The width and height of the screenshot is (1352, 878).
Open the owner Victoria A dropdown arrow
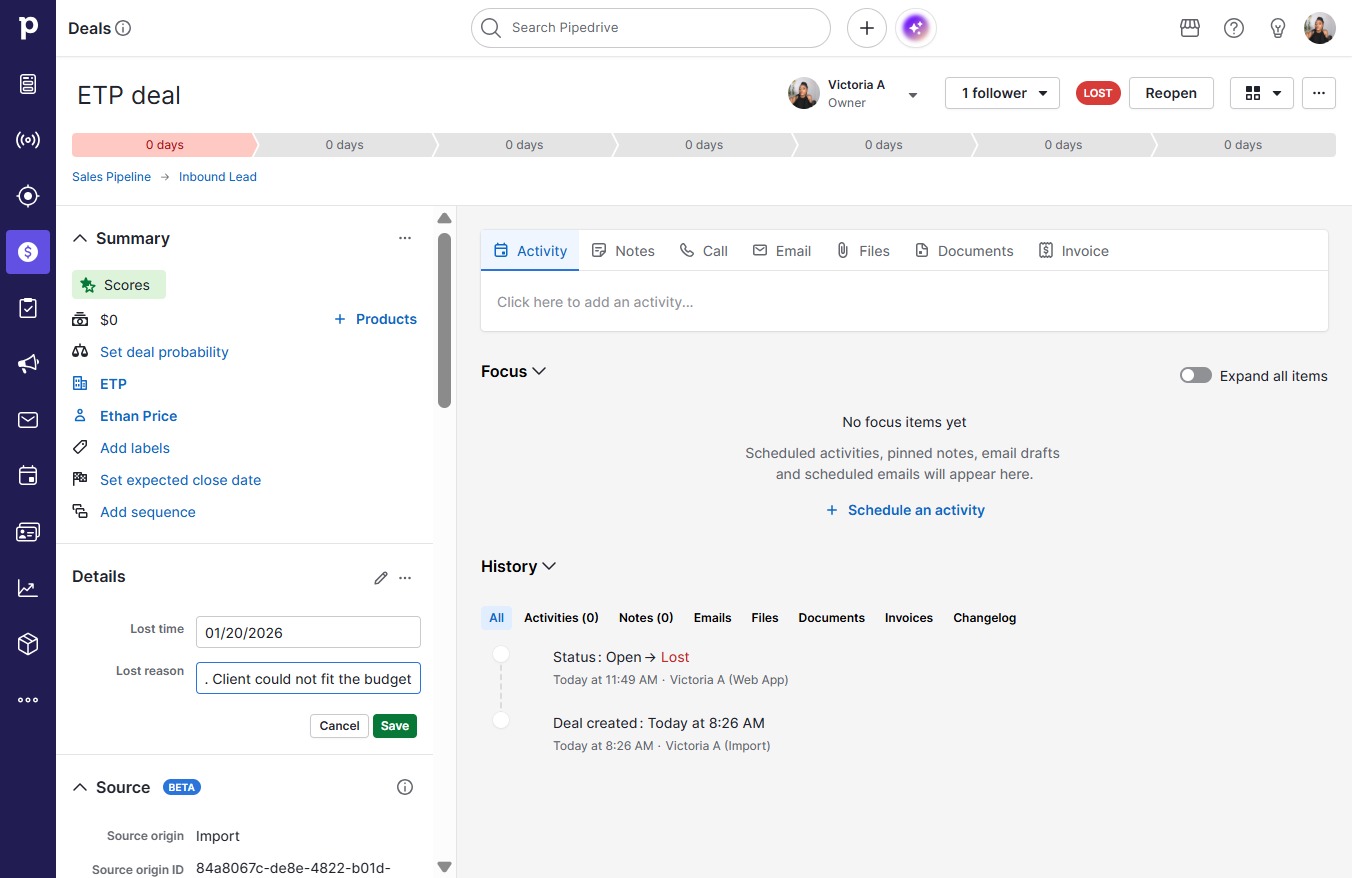pyautogui.click(x=913, y=95)
